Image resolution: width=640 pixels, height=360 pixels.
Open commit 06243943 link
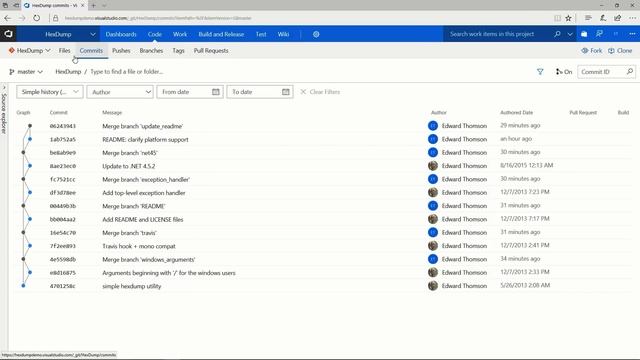(62, 126)
